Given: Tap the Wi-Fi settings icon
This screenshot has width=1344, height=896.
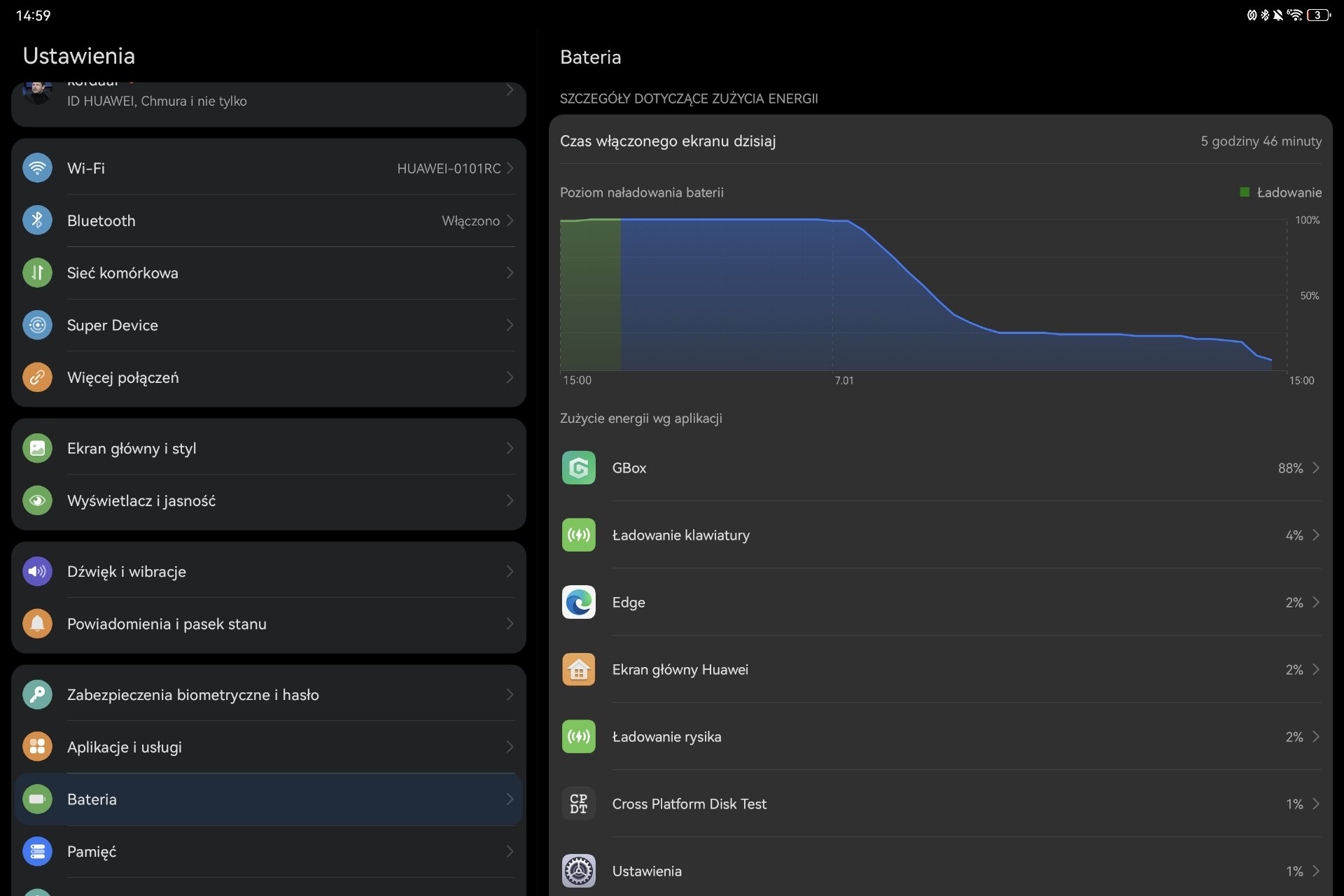Looking at the screenshot, I should tap(37, 168).
